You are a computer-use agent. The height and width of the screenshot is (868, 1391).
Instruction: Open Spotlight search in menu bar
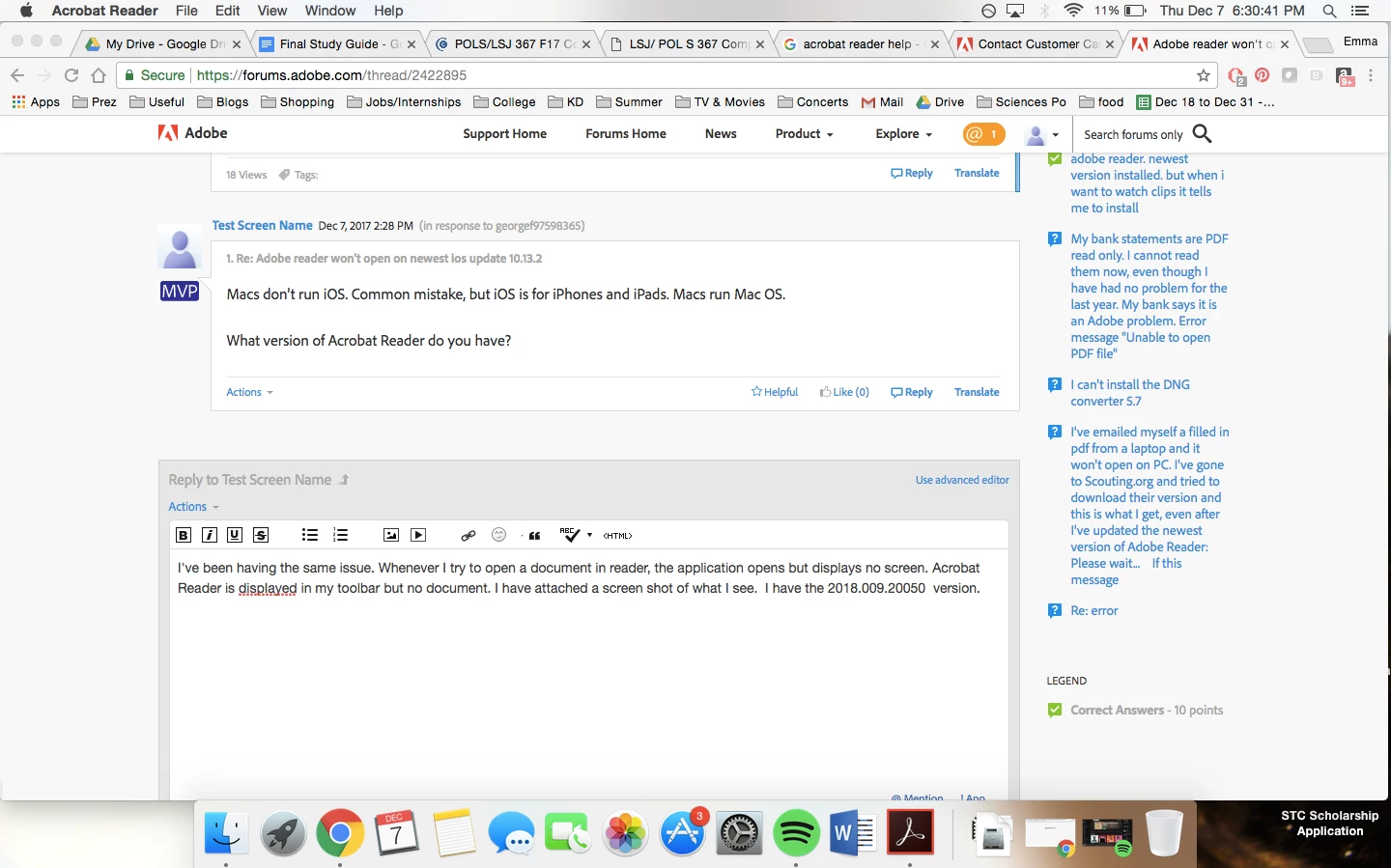tap(1329, 11)
